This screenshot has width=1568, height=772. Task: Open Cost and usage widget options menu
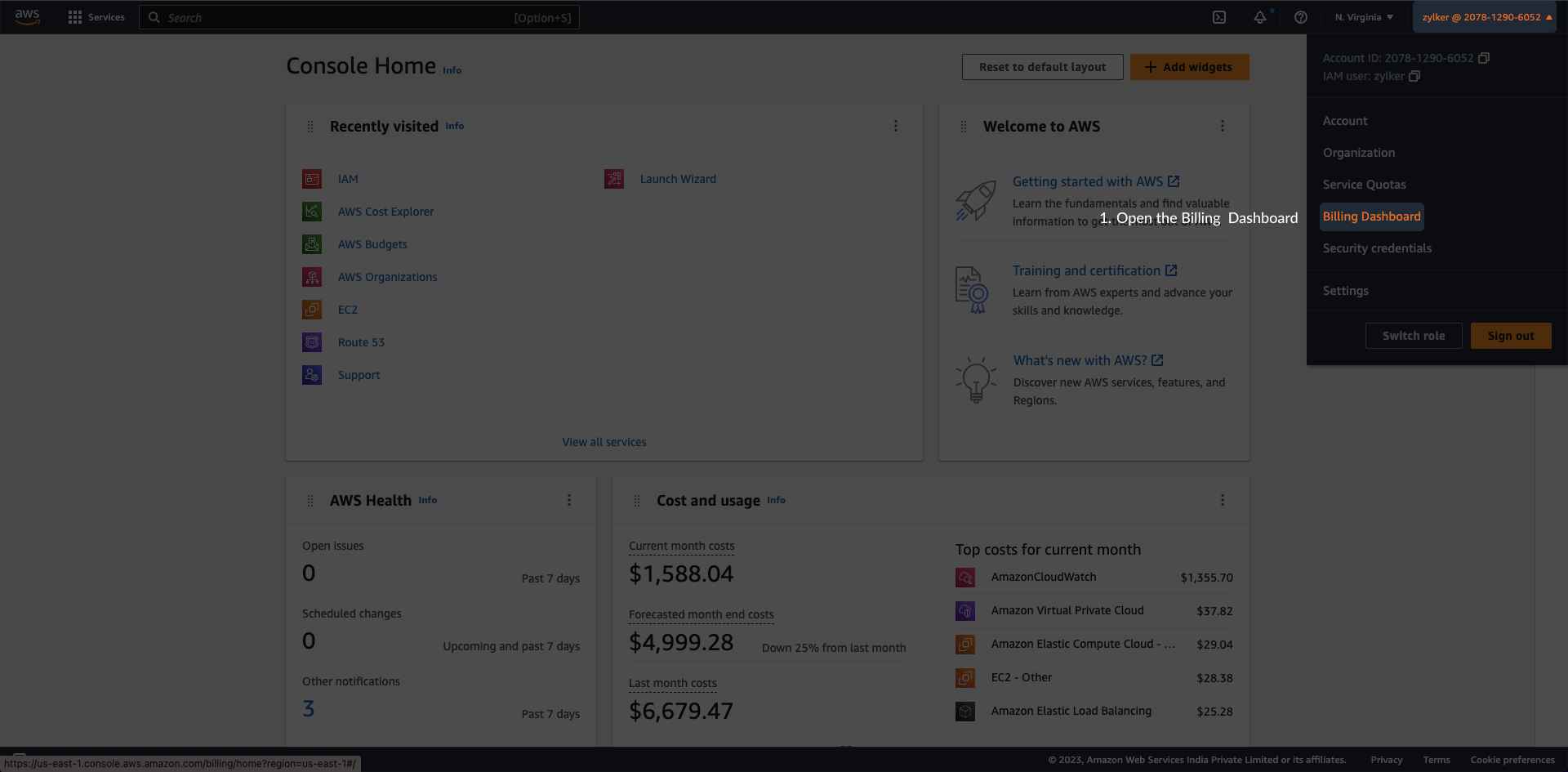tap(1223, 500)
